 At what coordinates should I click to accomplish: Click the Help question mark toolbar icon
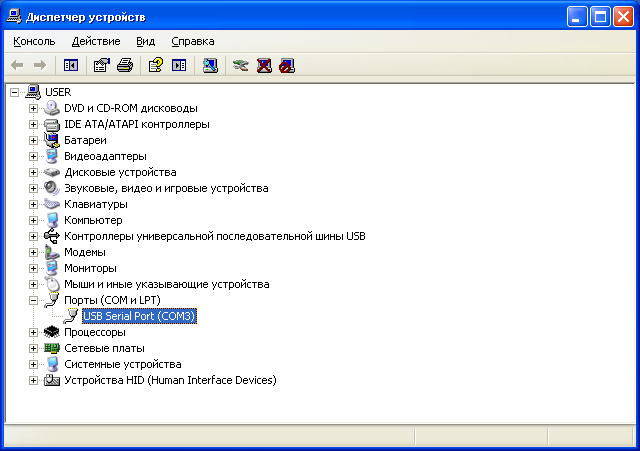[156, 65]
